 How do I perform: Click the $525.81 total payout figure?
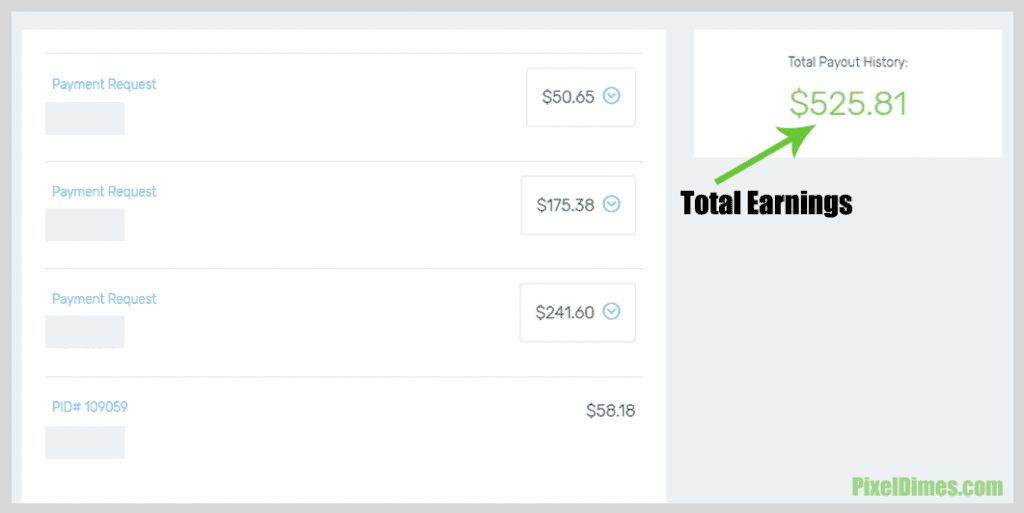tap(848, 104)
